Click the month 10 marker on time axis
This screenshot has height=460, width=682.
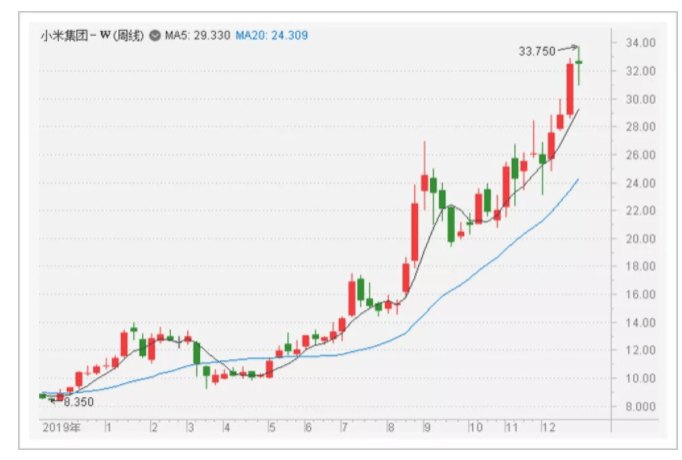(x=475, y=426)
